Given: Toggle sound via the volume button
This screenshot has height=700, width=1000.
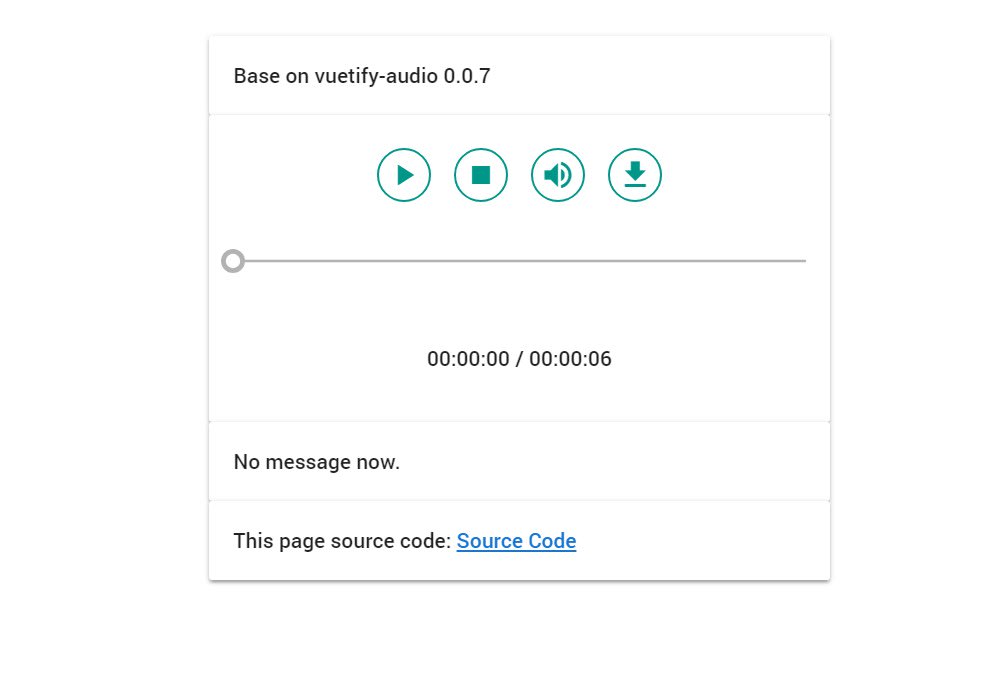Looking at the screenshot, I should point(558,175).
